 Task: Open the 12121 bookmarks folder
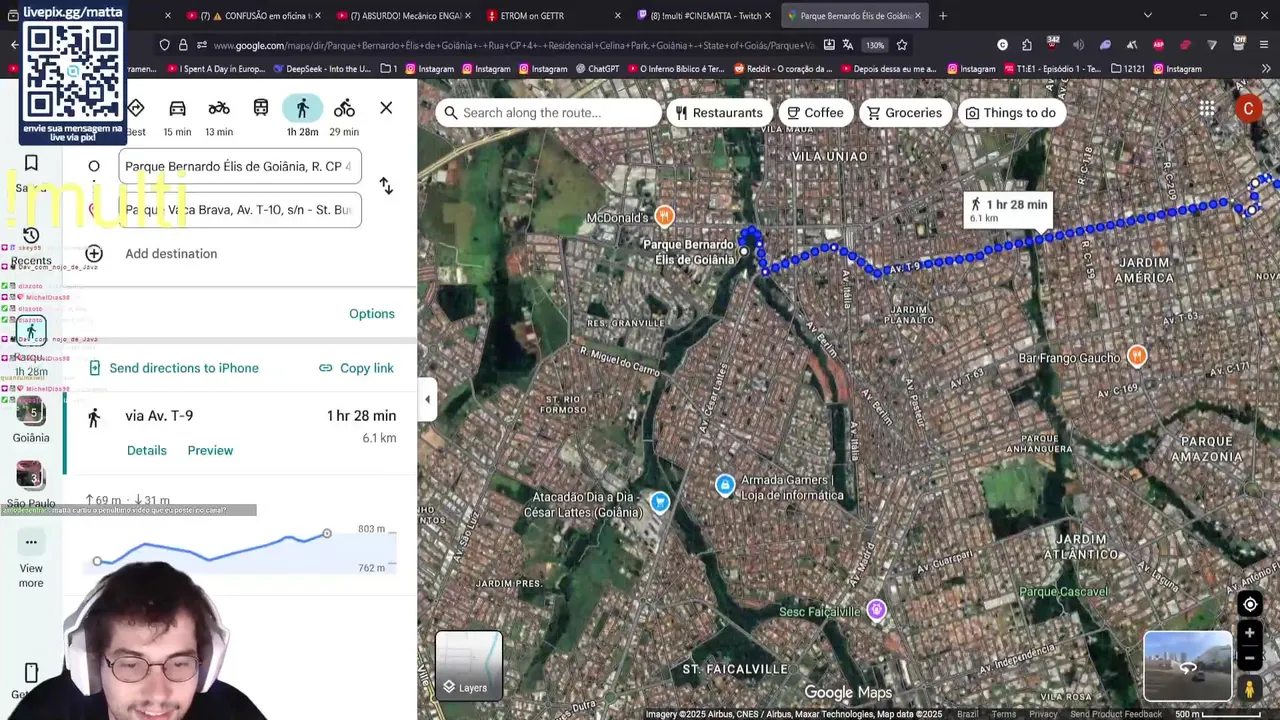click(x=1127, y=69)
